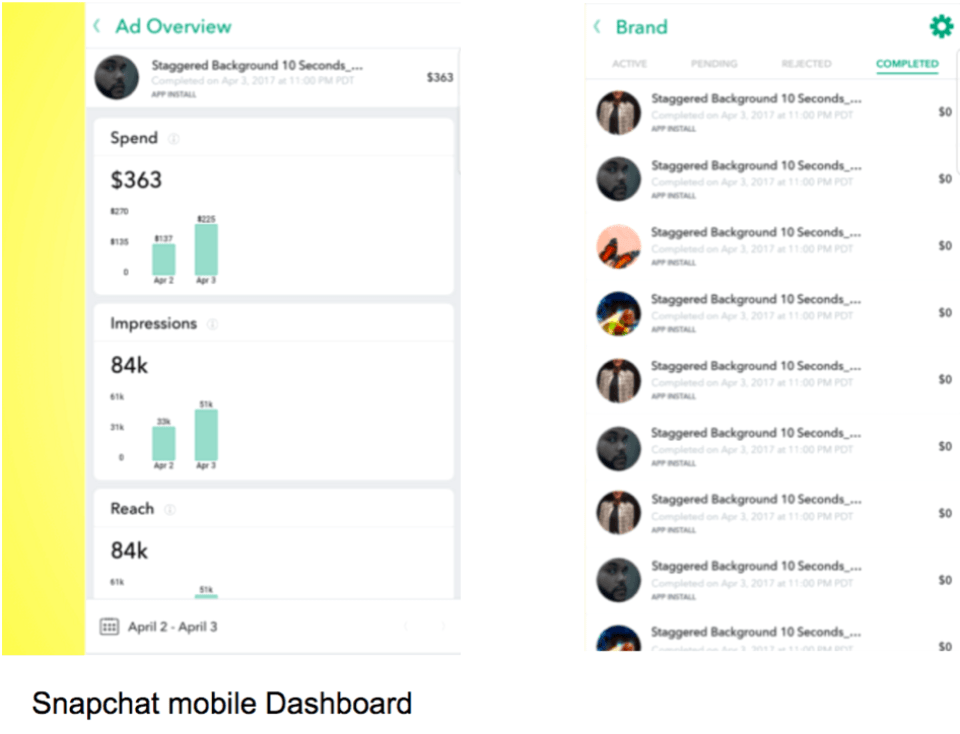This screenshot has height=734, width=960.
Task: Switch to the PENDING tab
Action: (x=714, y=64)
